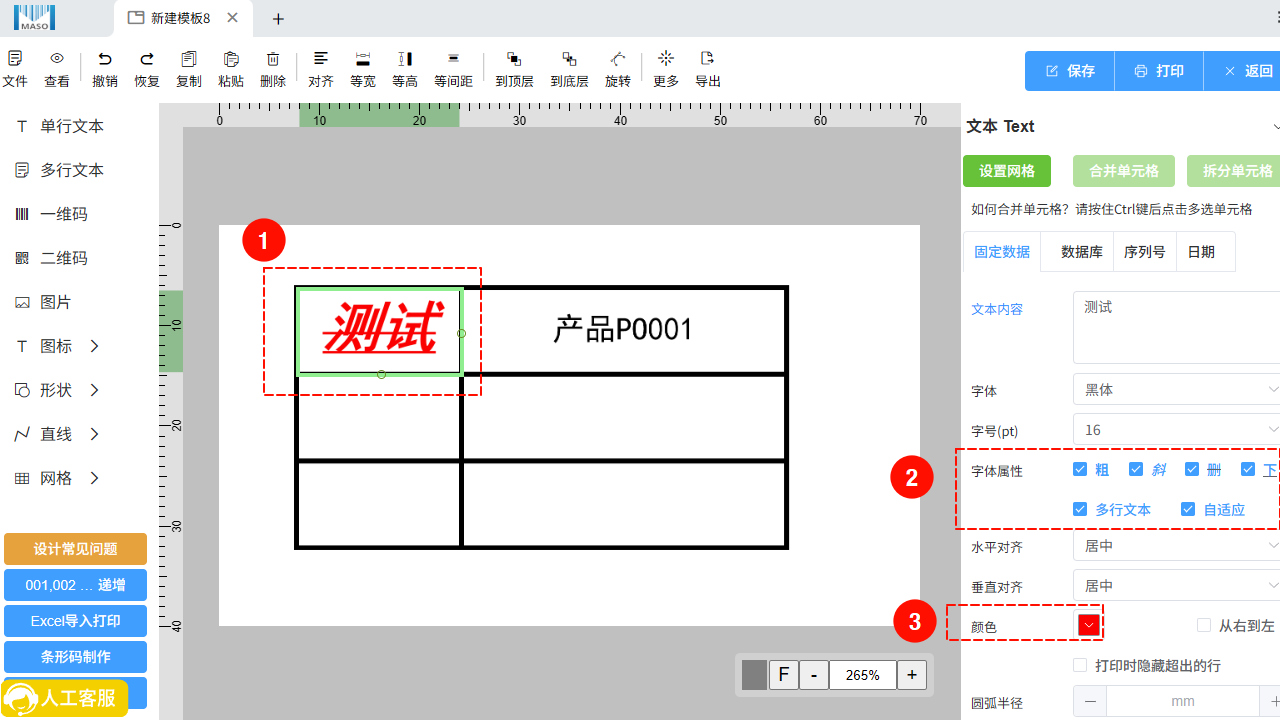
Task: Disable the 自适应 auto-fit checkbox
Action: 1188,508
